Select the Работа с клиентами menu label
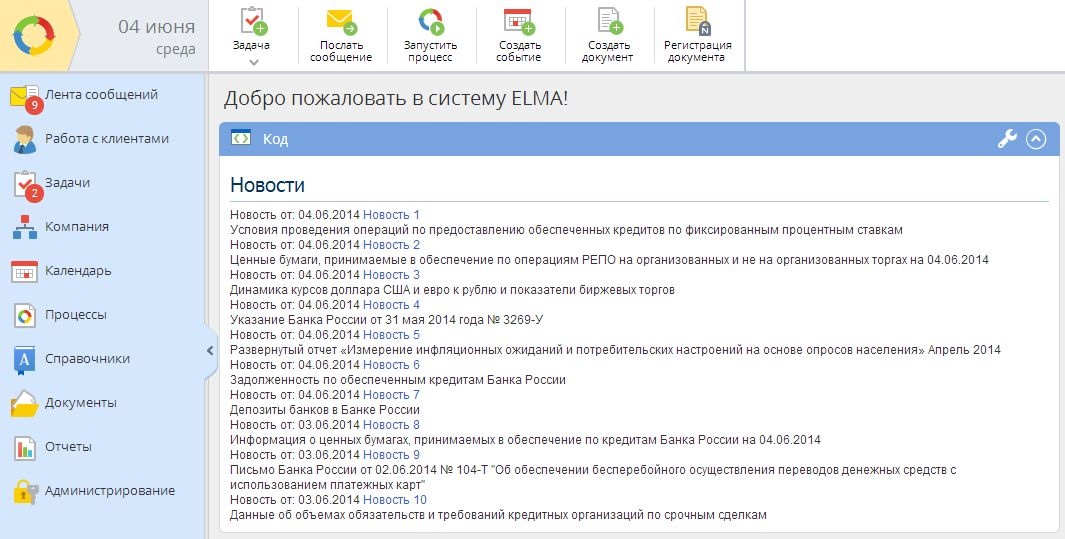Screen dimensions: 1065x539 [107, 138]
